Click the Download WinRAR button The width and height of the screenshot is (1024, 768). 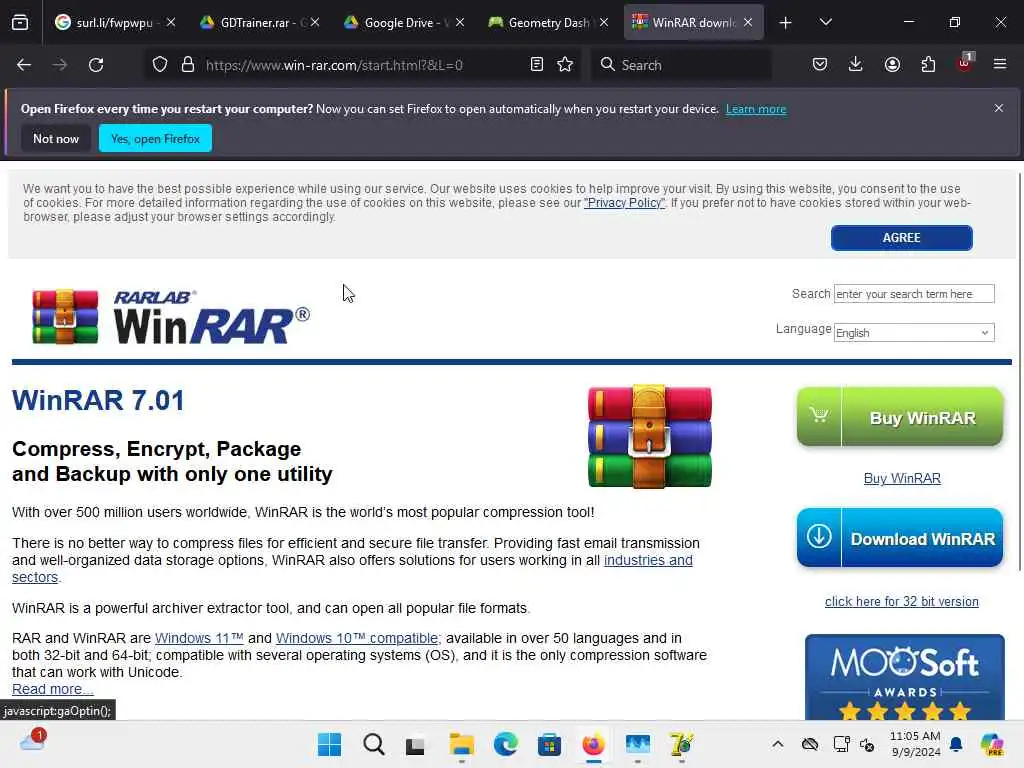click(900, 538)
